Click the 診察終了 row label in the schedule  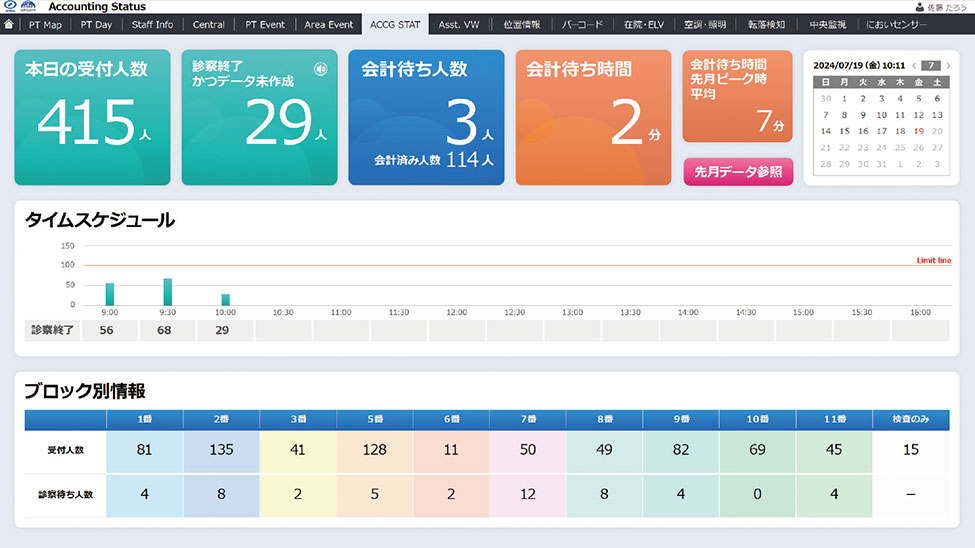click(52, 330)
